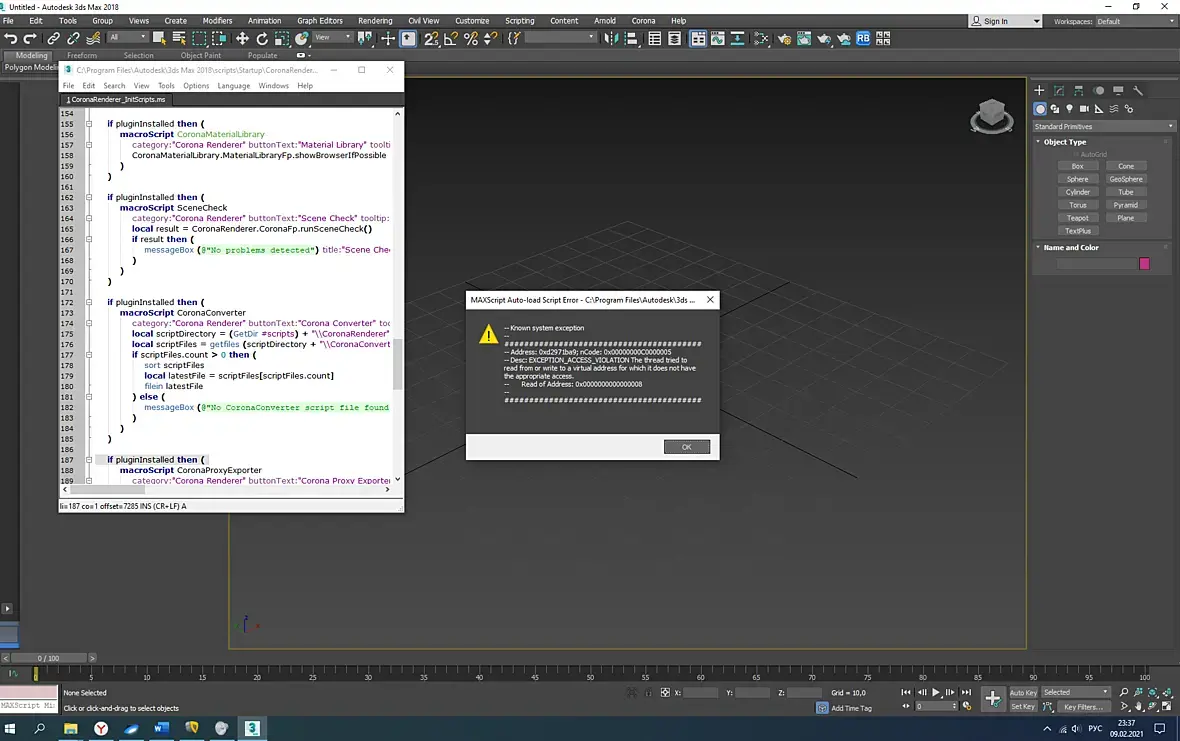Click the Redo arrow icon
The image size is (1180, 741).
[x=30, y=38]
